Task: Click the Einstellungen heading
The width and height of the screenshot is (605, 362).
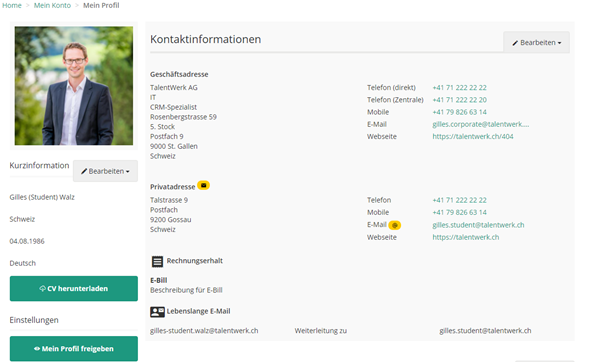Action: [34, 320]
